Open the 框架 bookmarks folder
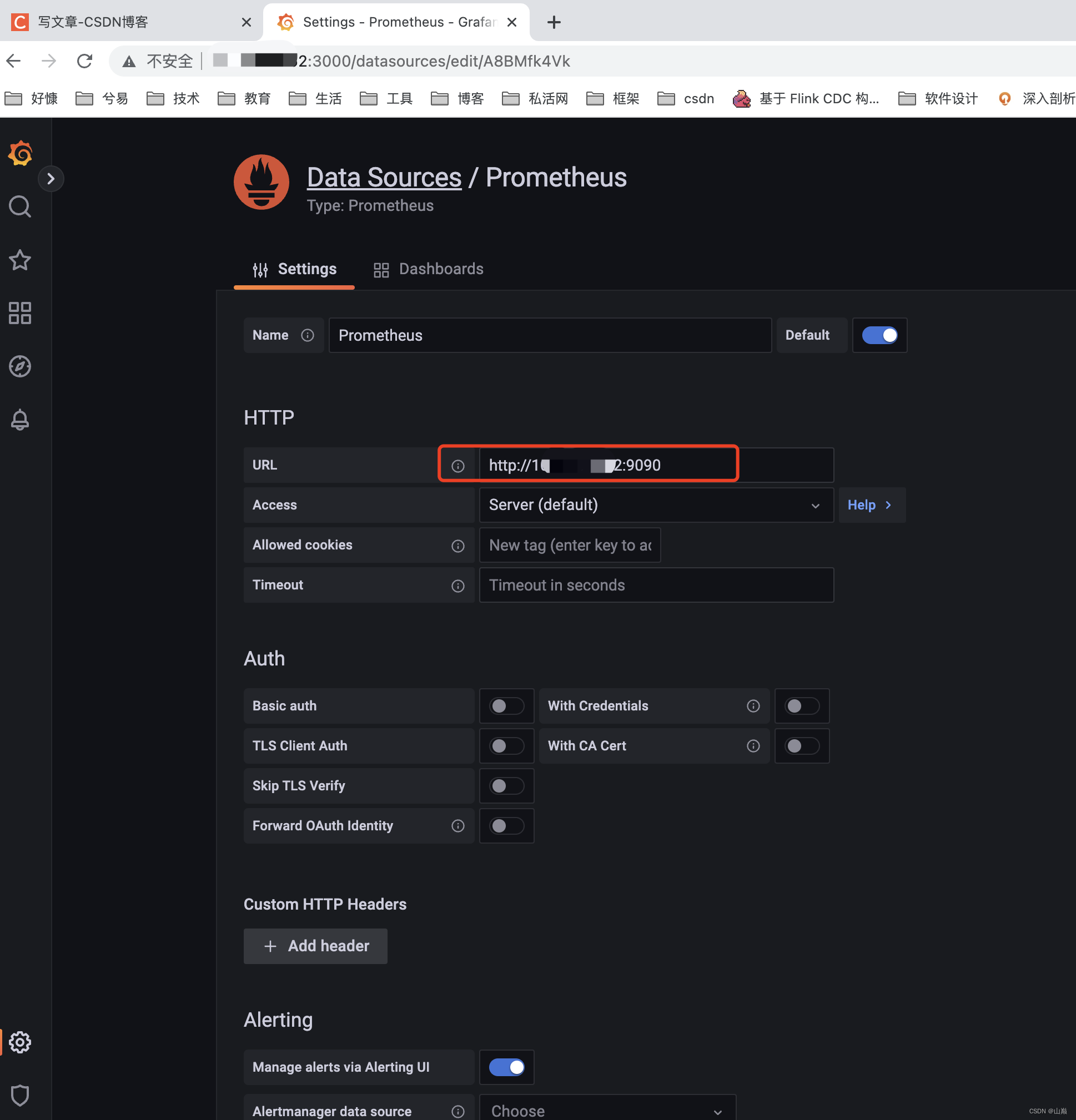This screenshot has height=1120, width=1076. tap(612, 99)
